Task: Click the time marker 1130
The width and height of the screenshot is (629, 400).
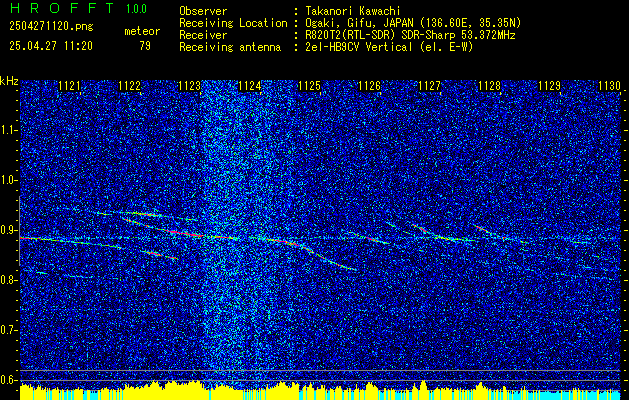Action: tap(610, 86)
